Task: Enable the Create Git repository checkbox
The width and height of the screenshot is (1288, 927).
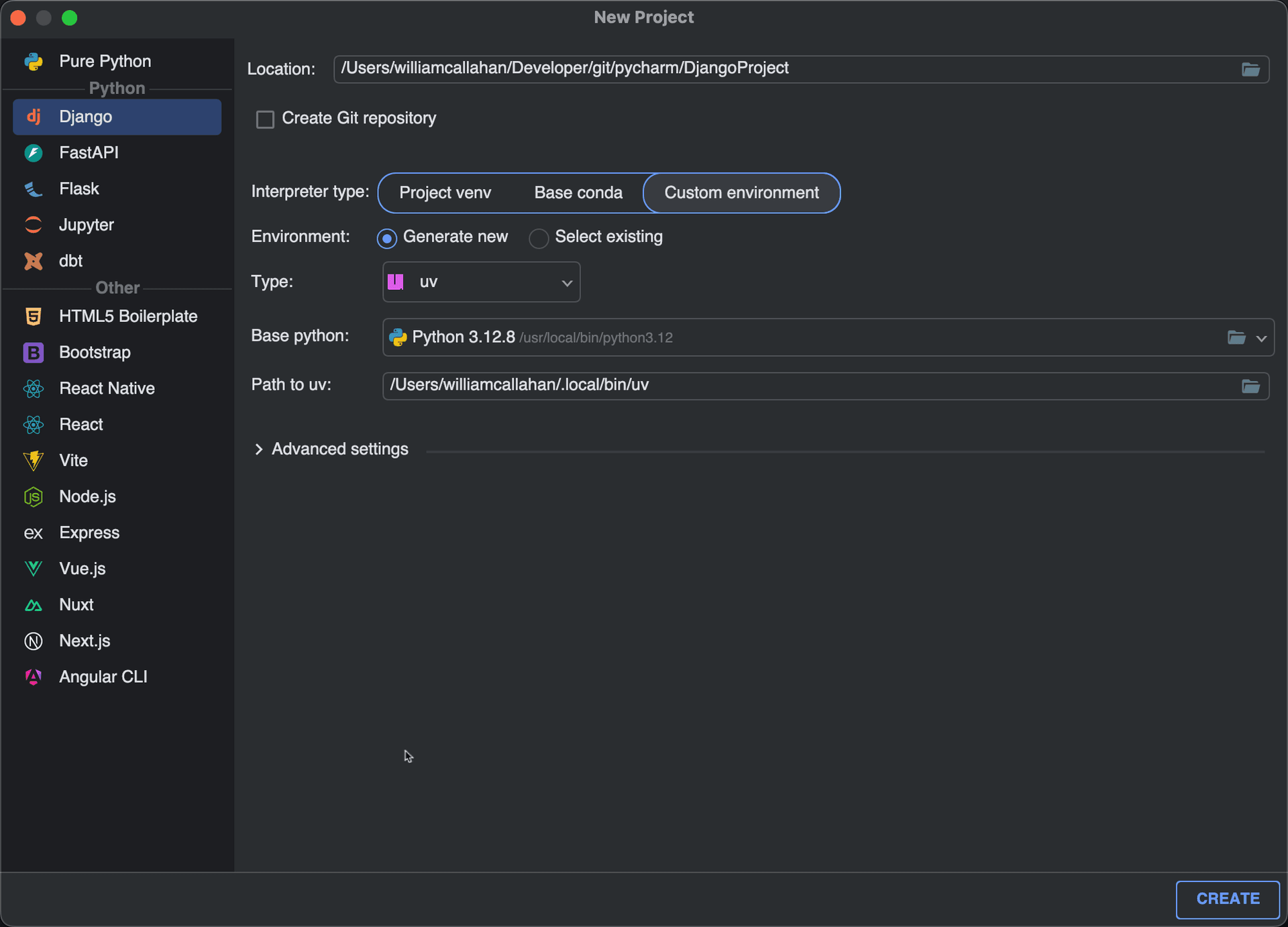Action: pyautogui.click(x=265, y=119)
